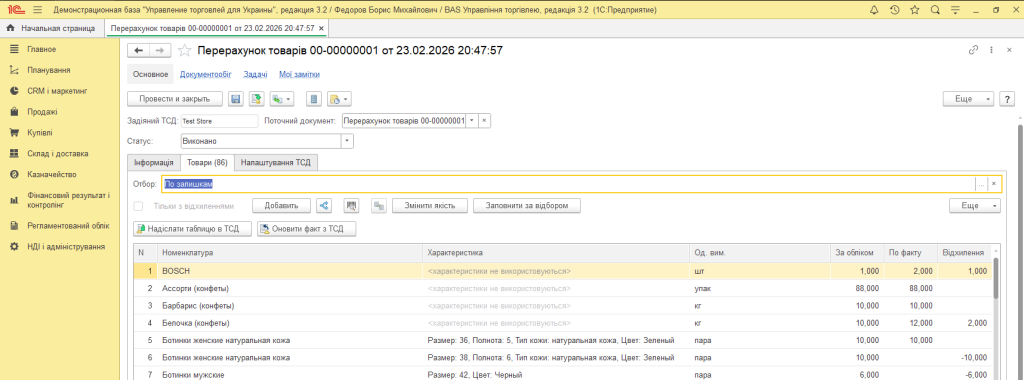1024x380 pixels.
Task: Click the barcode search icon
Action: pos(352,206)
